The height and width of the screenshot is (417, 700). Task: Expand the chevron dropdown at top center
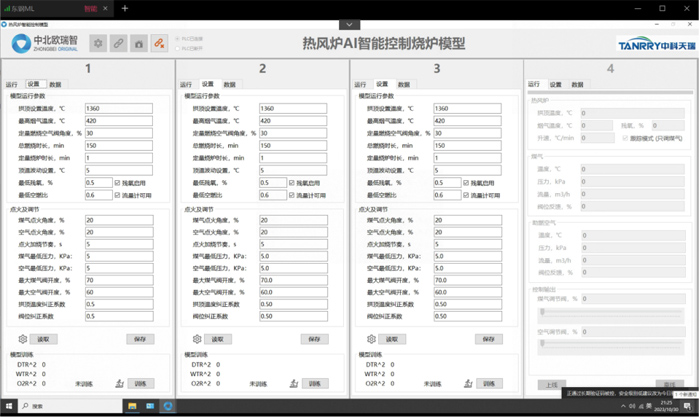(x=347, y=23)
